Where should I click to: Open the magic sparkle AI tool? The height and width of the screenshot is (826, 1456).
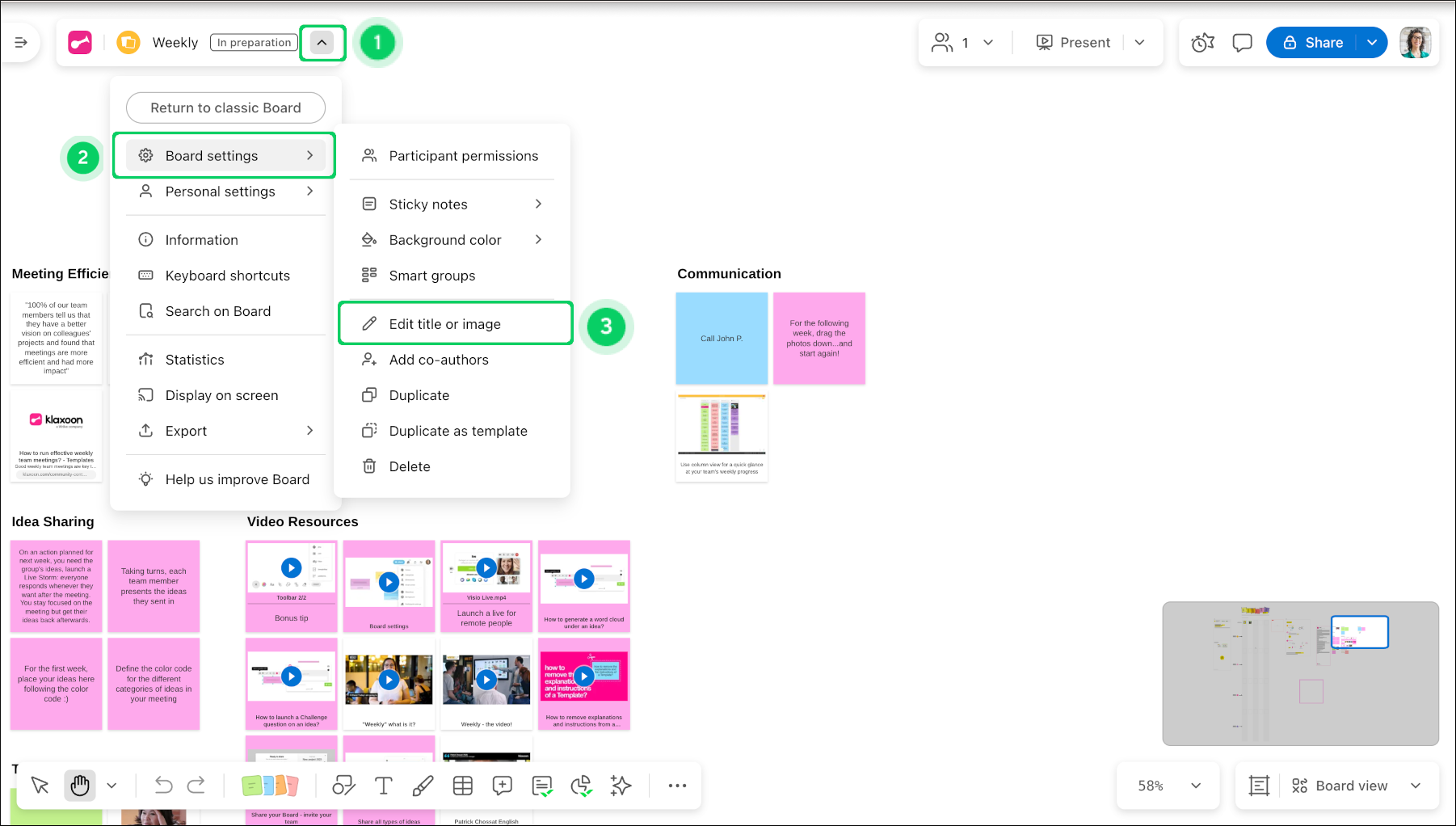click(x=621, y=786)
